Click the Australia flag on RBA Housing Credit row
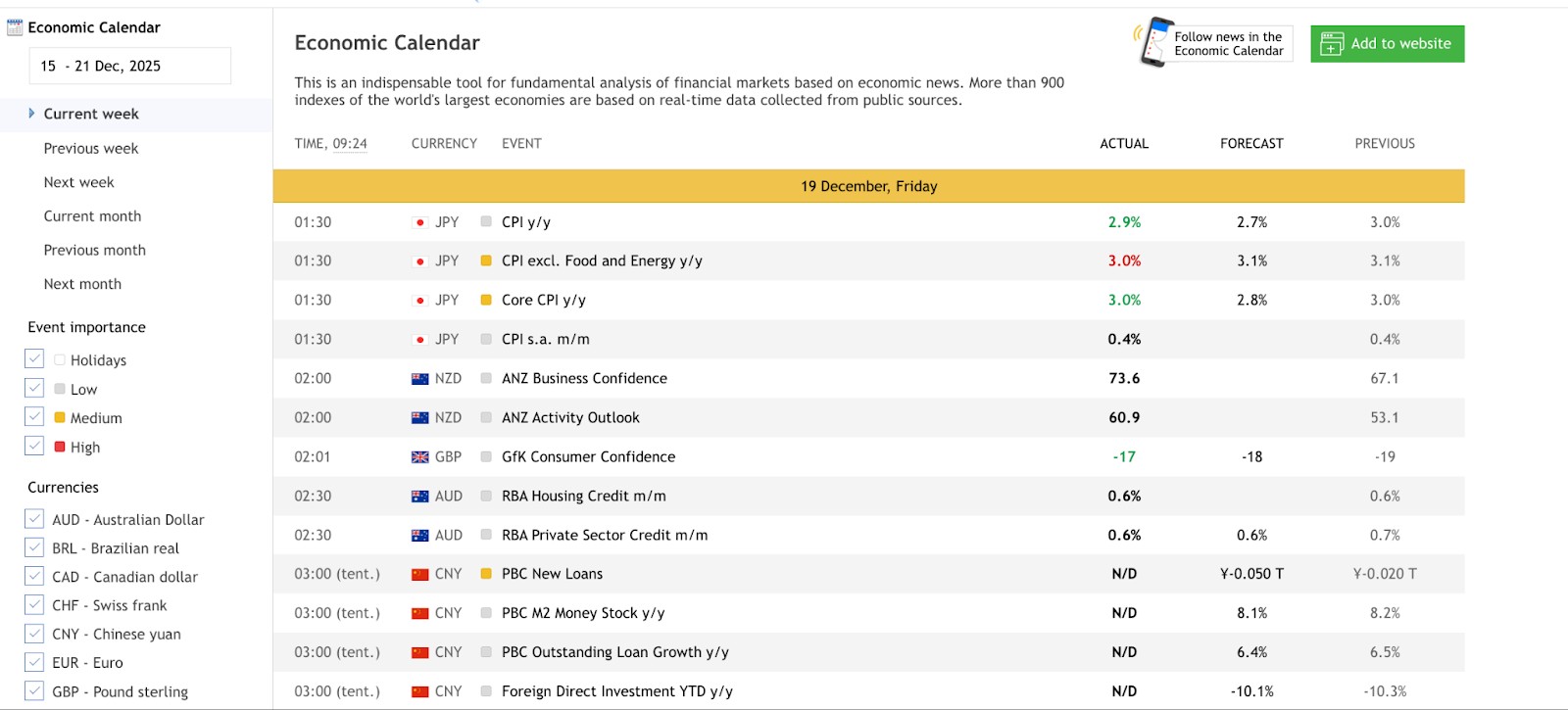The width and height of the screenshot is (1568, 710). 419,497
